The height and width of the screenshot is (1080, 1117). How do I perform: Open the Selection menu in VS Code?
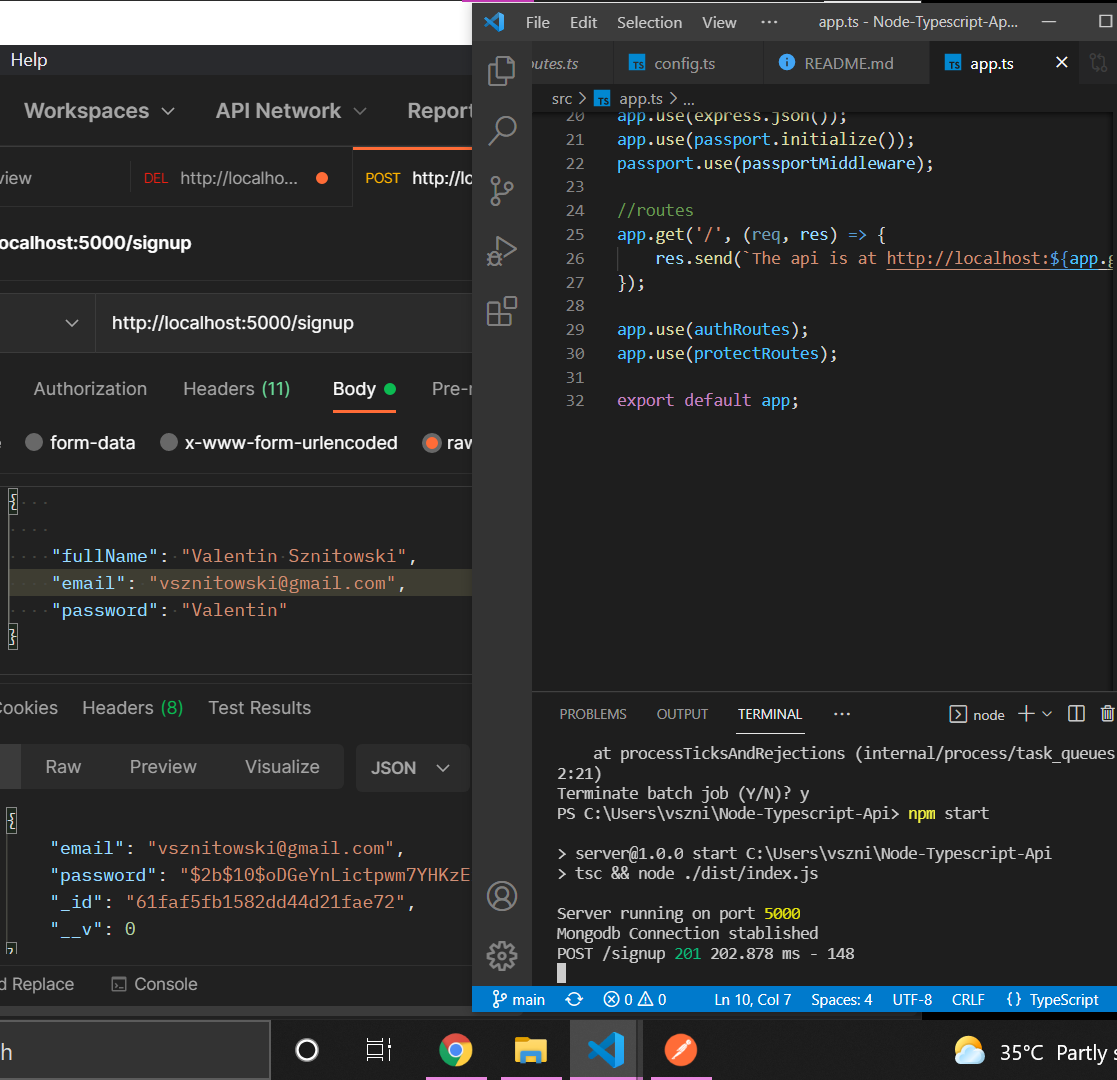coord(649,22)
